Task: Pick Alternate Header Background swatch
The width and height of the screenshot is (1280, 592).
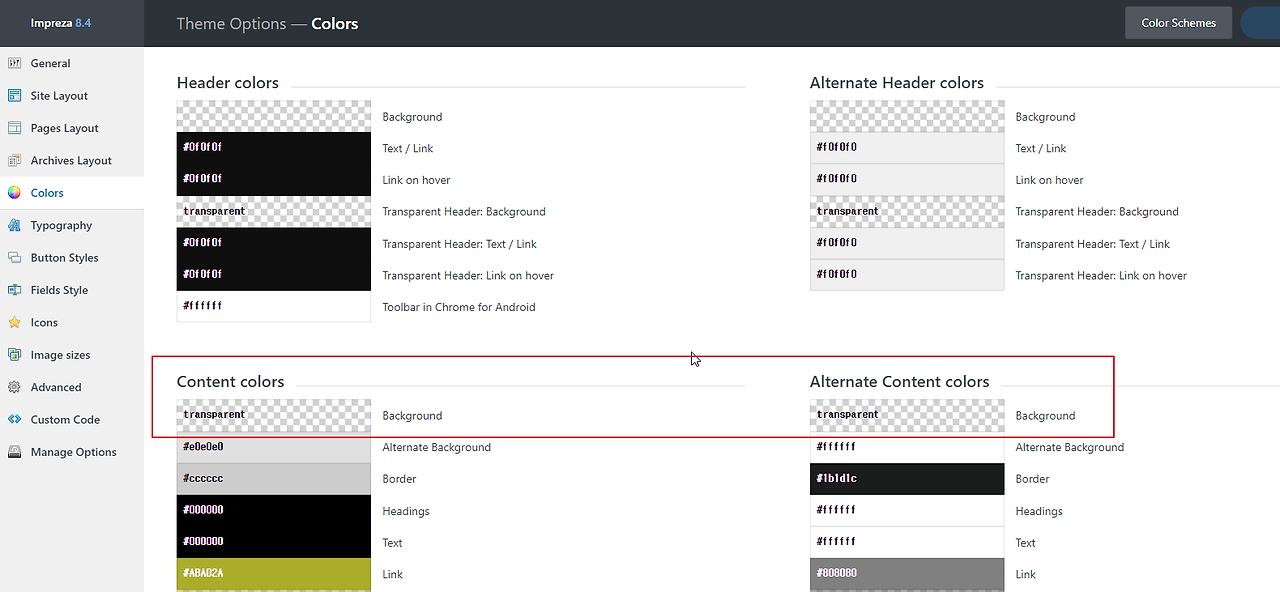Action: click(907, 116)
